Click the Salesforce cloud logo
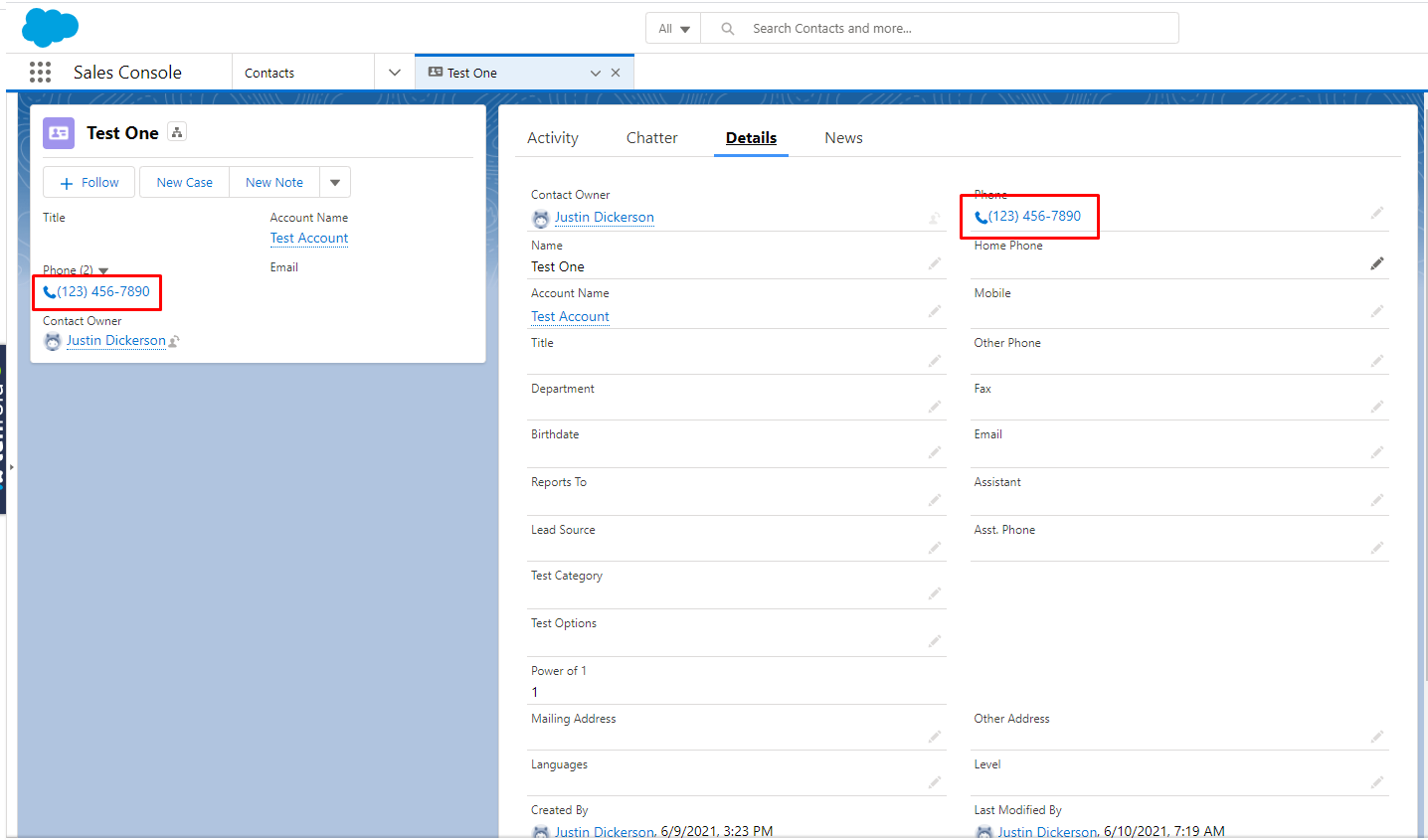 click(50, 27)
